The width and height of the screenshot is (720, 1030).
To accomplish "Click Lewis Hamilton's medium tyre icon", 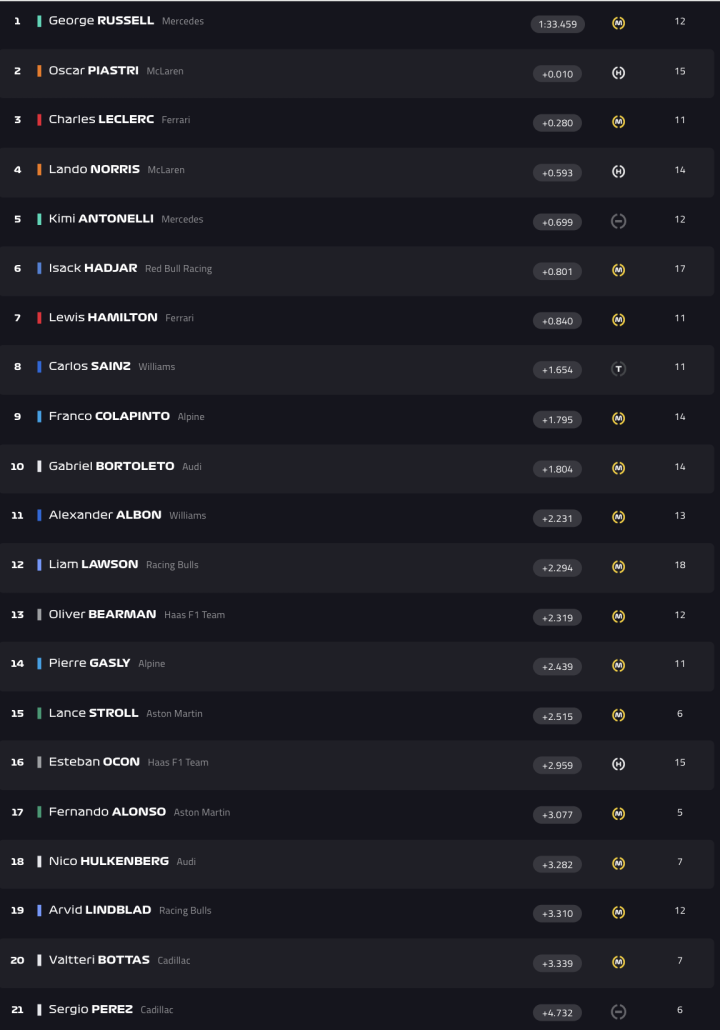I will (x=618, y=320).
